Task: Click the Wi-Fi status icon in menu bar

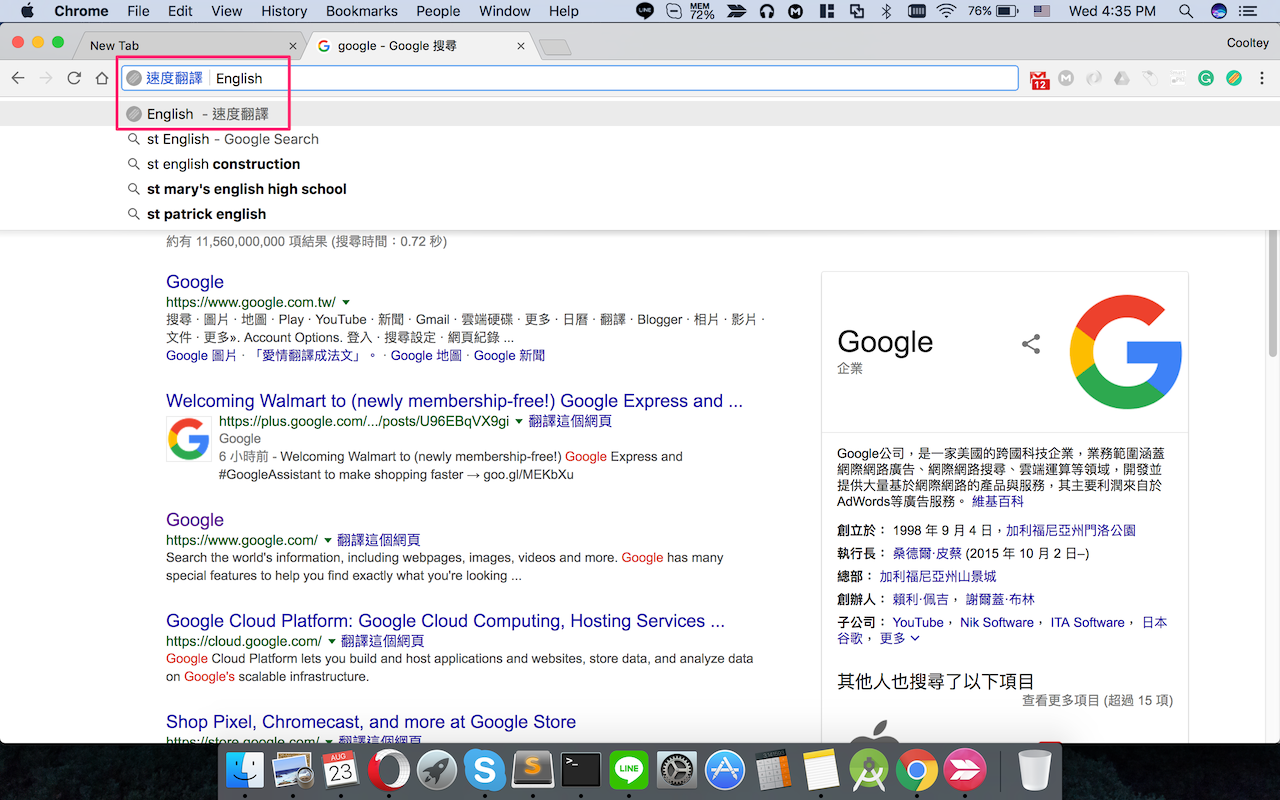Action: [x=946, y=11]
